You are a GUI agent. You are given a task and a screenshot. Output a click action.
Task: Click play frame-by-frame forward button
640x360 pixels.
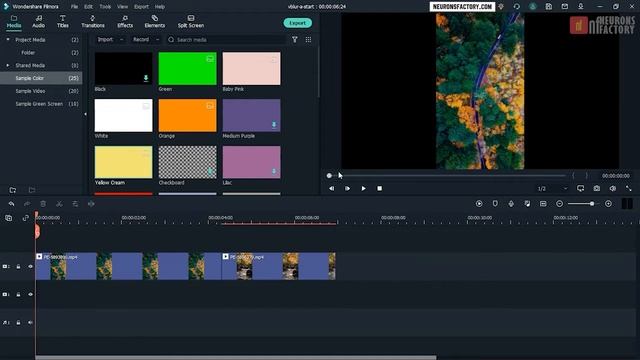[347, 189]
